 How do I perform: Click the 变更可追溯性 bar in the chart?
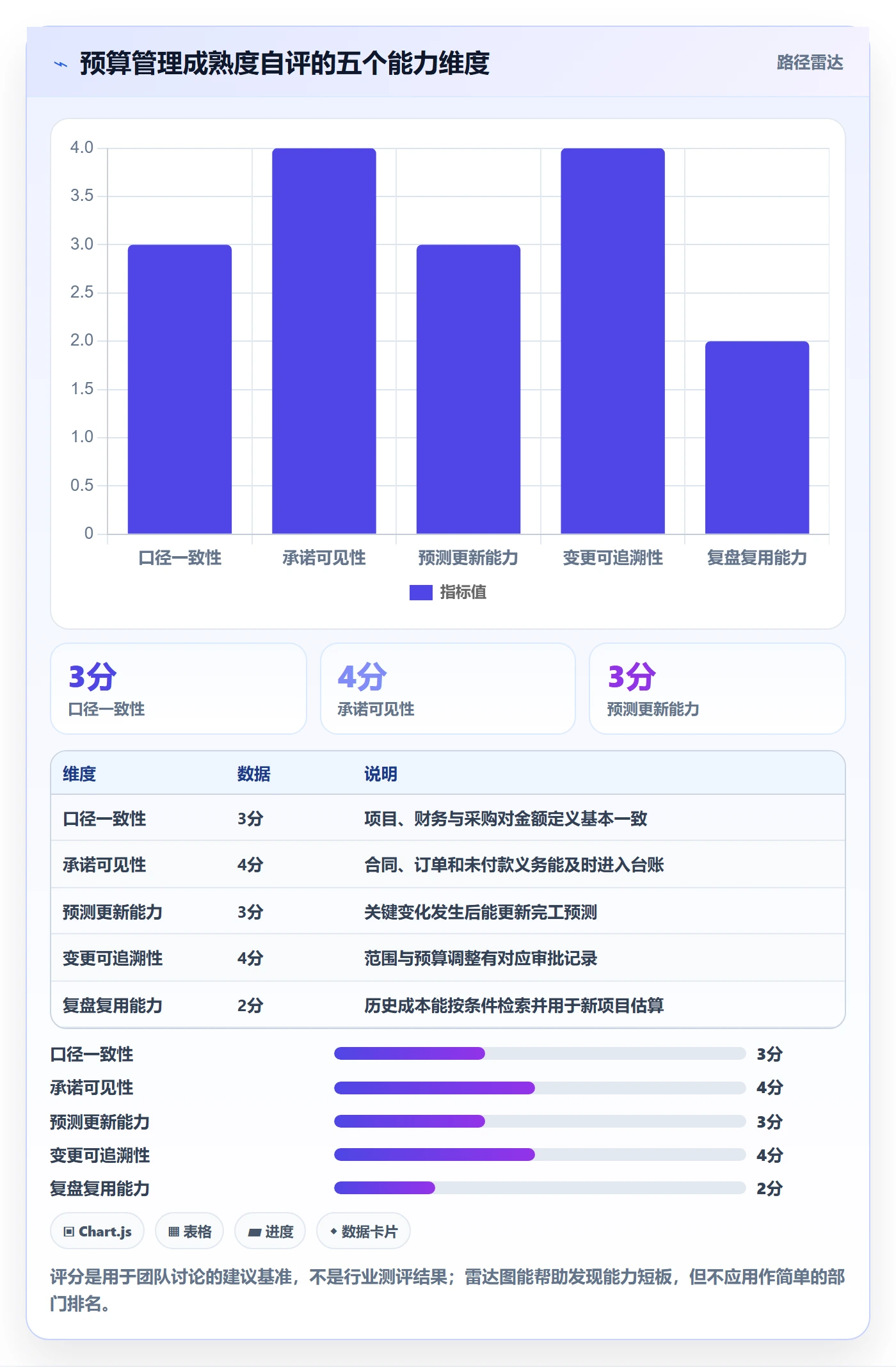[x=612, y=341]
